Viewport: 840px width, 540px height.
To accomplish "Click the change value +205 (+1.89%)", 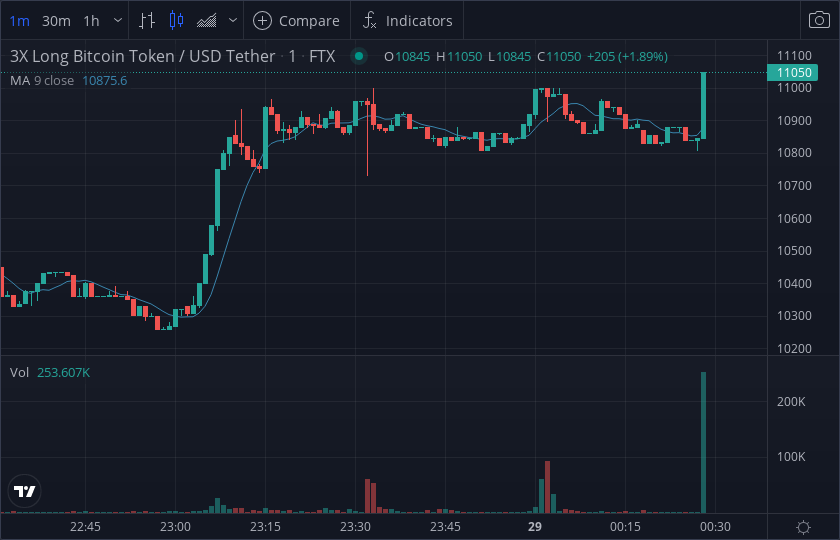I will tap(627, 56).
